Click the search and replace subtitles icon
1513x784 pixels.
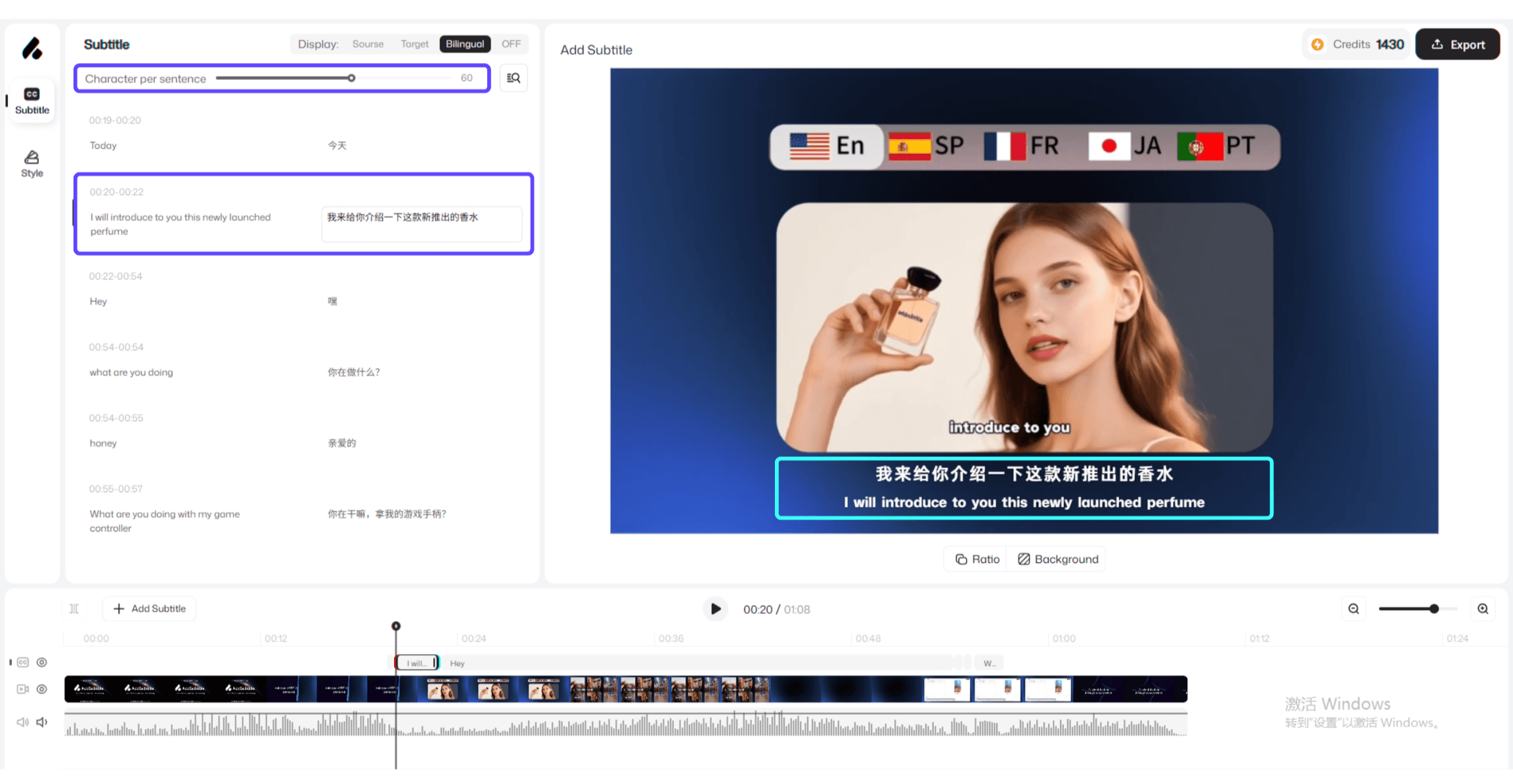[x=514, y=78]
